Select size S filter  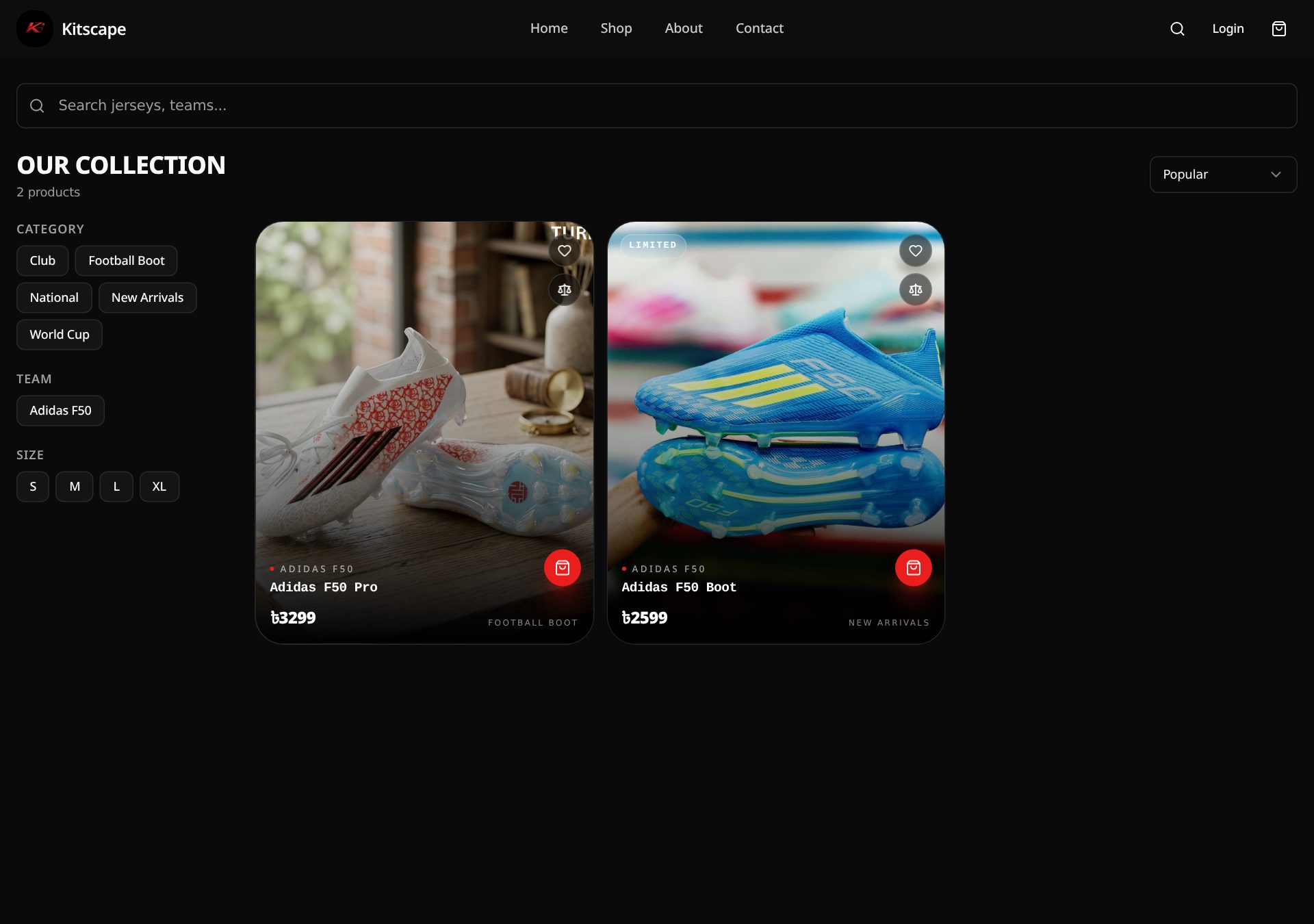[33, 487]
